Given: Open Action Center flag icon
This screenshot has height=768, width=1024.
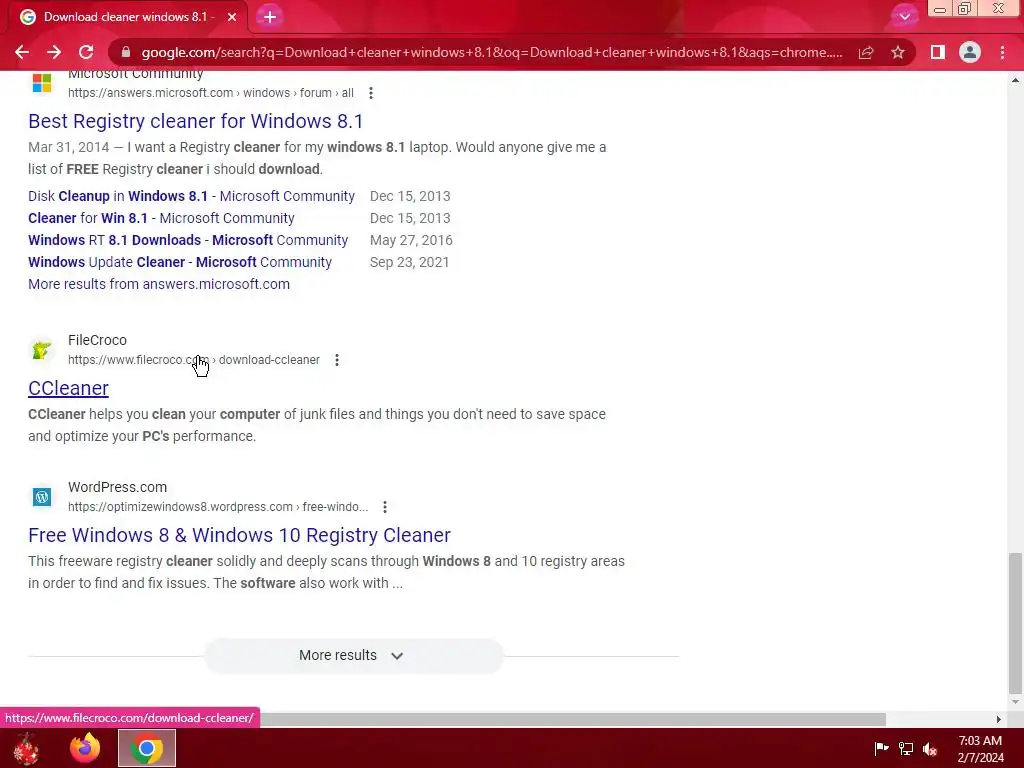Looking at the screenshot, I should pyautogui.click(x=881, y=748).
